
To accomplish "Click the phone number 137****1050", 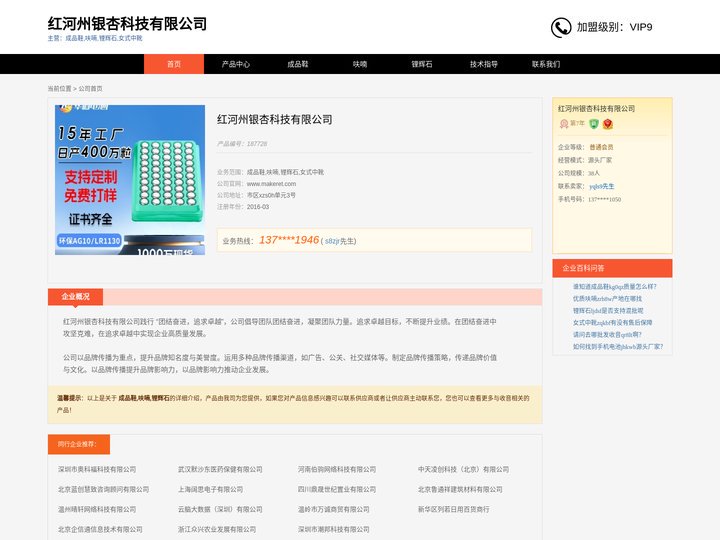I will [x=604, y=199].
